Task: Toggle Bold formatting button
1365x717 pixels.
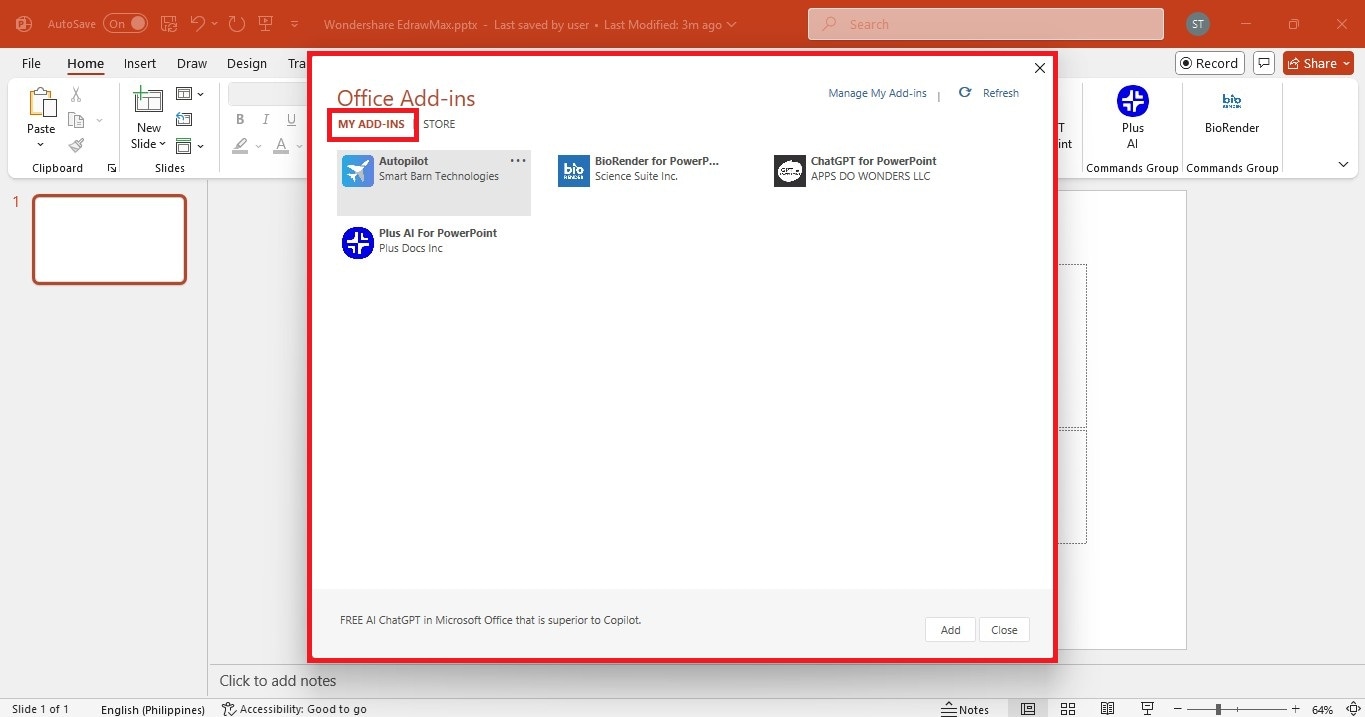Action: pos(240,120)
